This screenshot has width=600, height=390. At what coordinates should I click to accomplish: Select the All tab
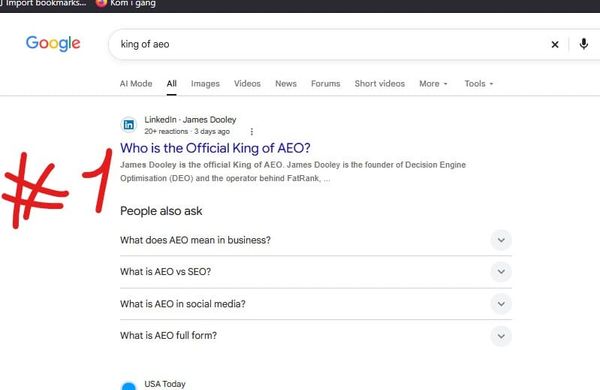[x=171, y=83]
